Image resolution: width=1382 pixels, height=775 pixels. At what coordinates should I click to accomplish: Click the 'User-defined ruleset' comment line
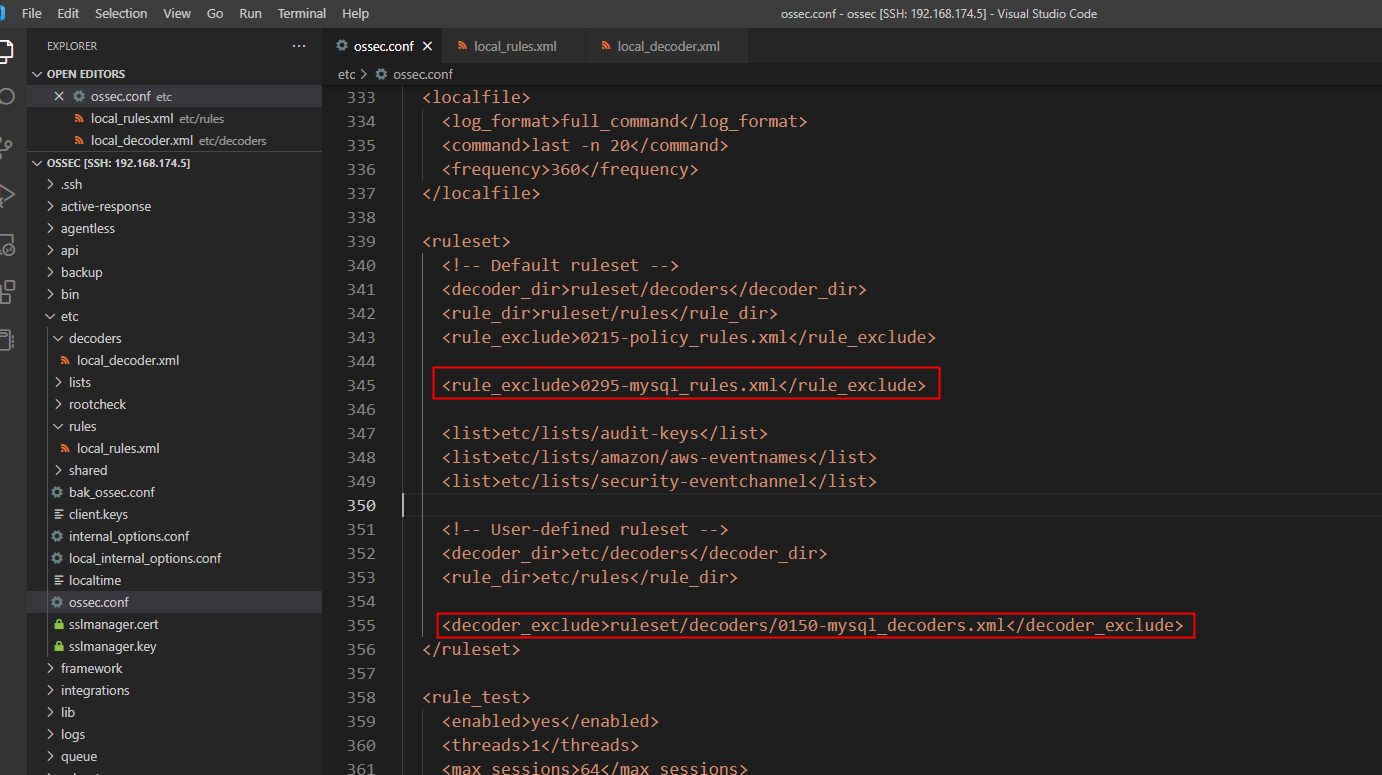pos(585,529)
